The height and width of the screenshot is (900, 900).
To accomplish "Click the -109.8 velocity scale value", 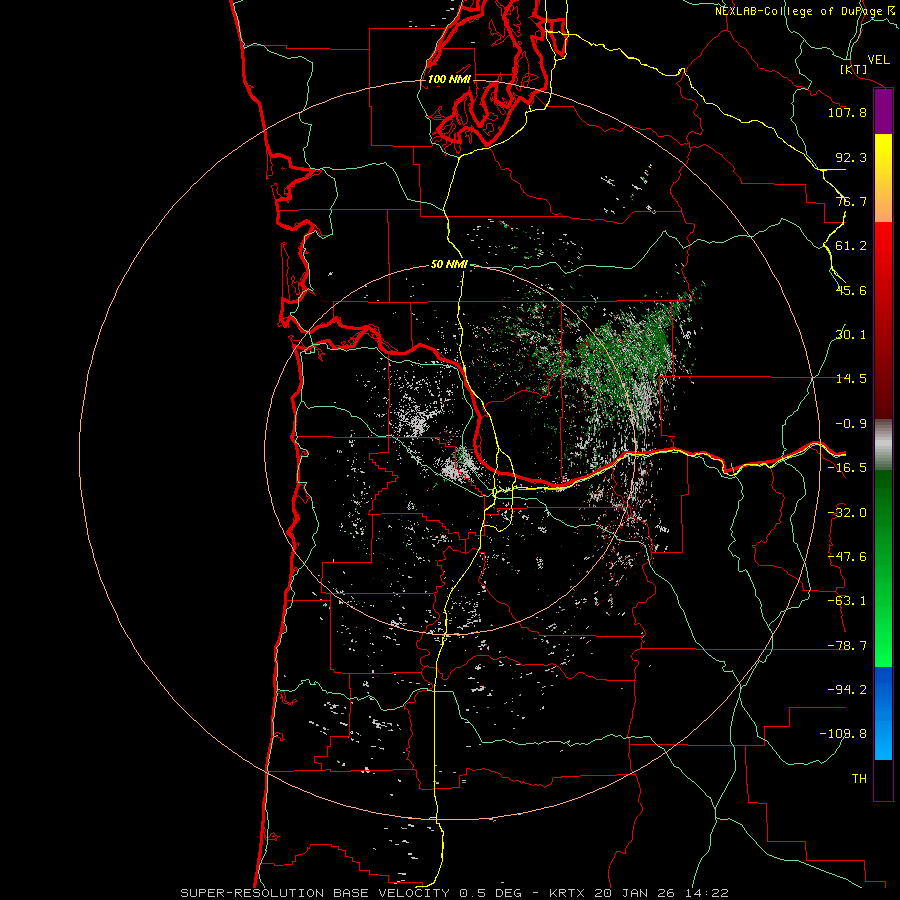I will tap(843, 734).
